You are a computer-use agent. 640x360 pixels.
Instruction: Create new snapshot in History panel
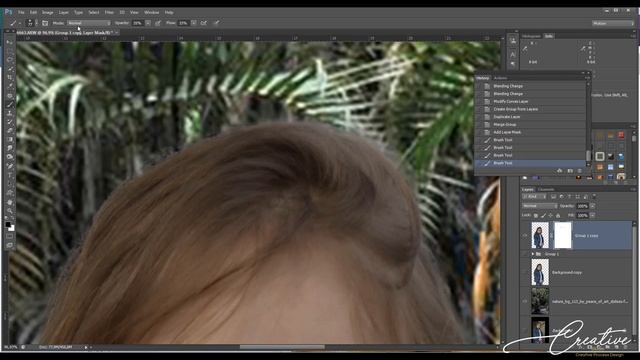(570, 171)
